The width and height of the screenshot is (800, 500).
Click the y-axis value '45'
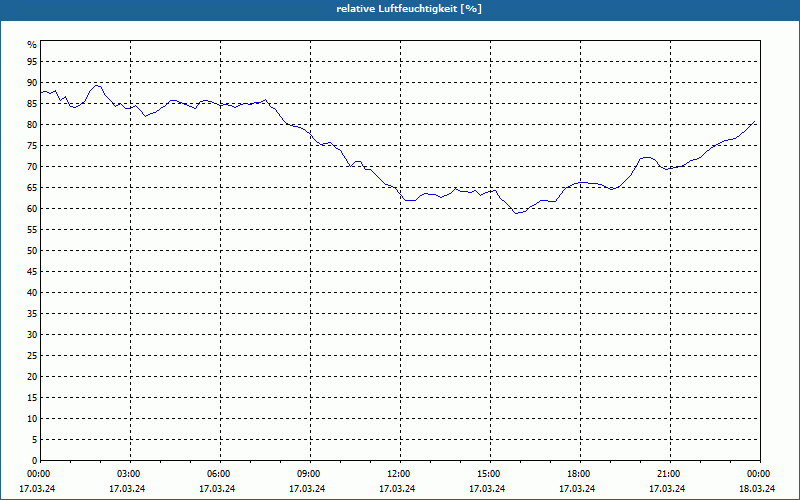[32, 271]
